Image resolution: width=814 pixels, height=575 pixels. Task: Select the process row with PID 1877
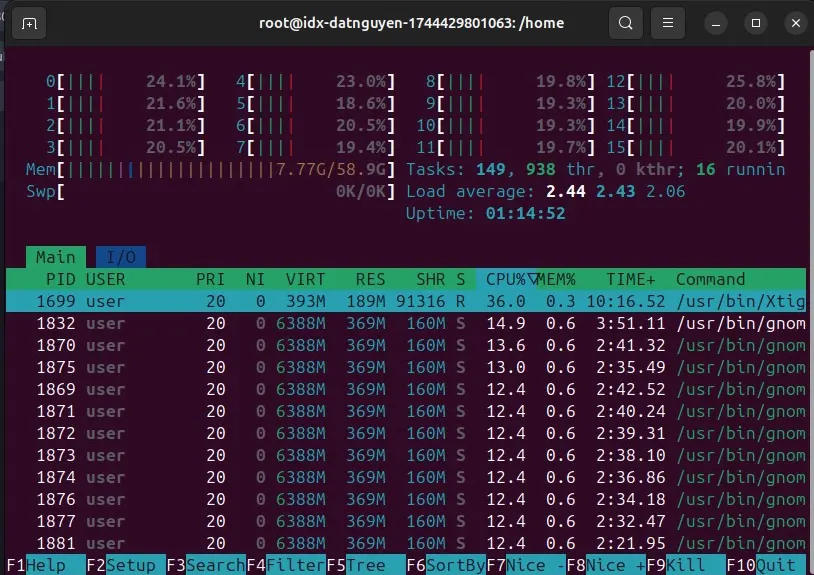click(x=406, y=521)
